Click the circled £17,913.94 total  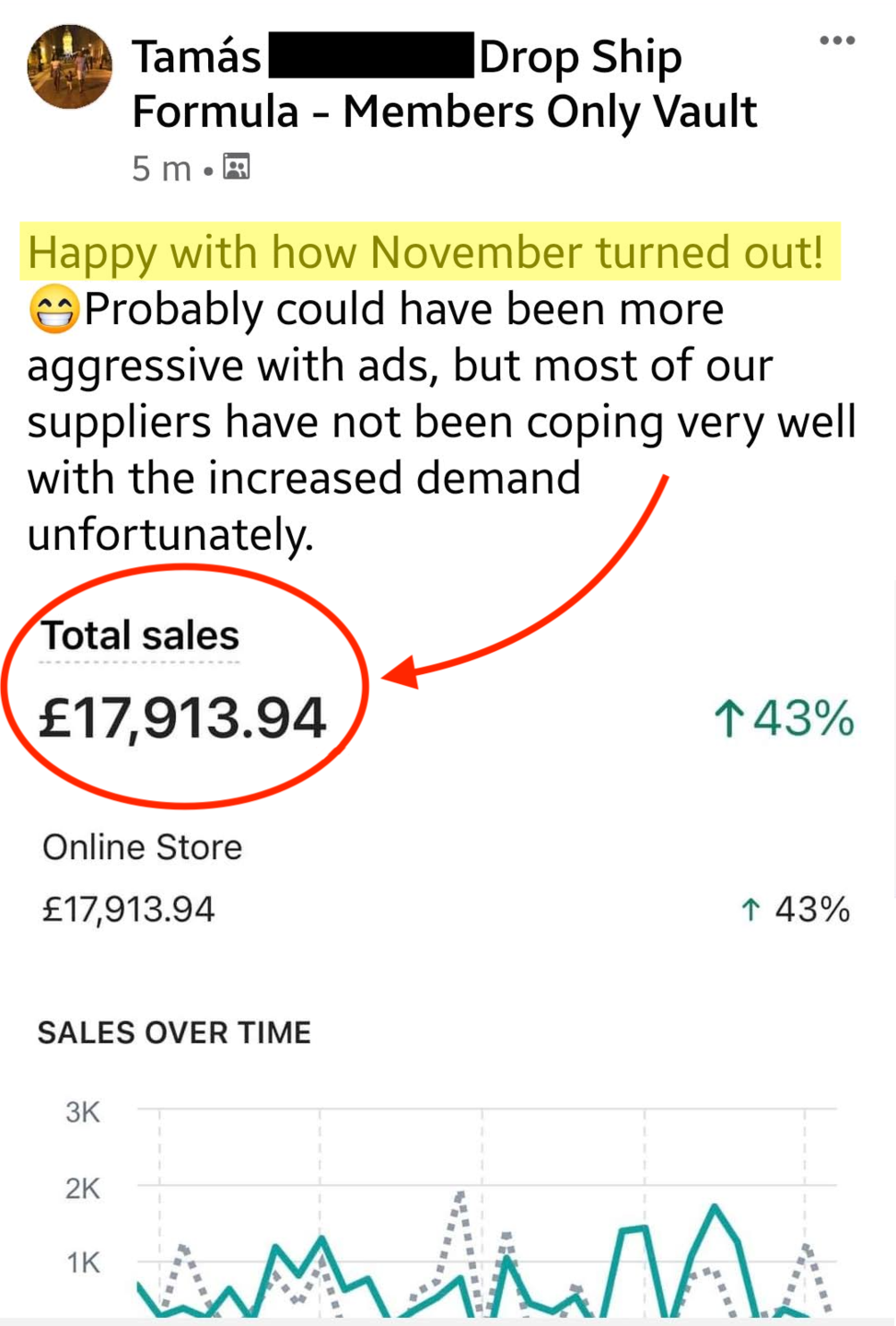(182, 717)
